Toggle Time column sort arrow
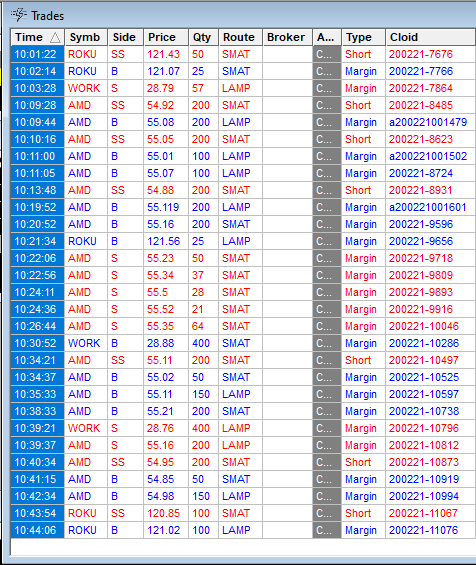 [x=55, y=37]
